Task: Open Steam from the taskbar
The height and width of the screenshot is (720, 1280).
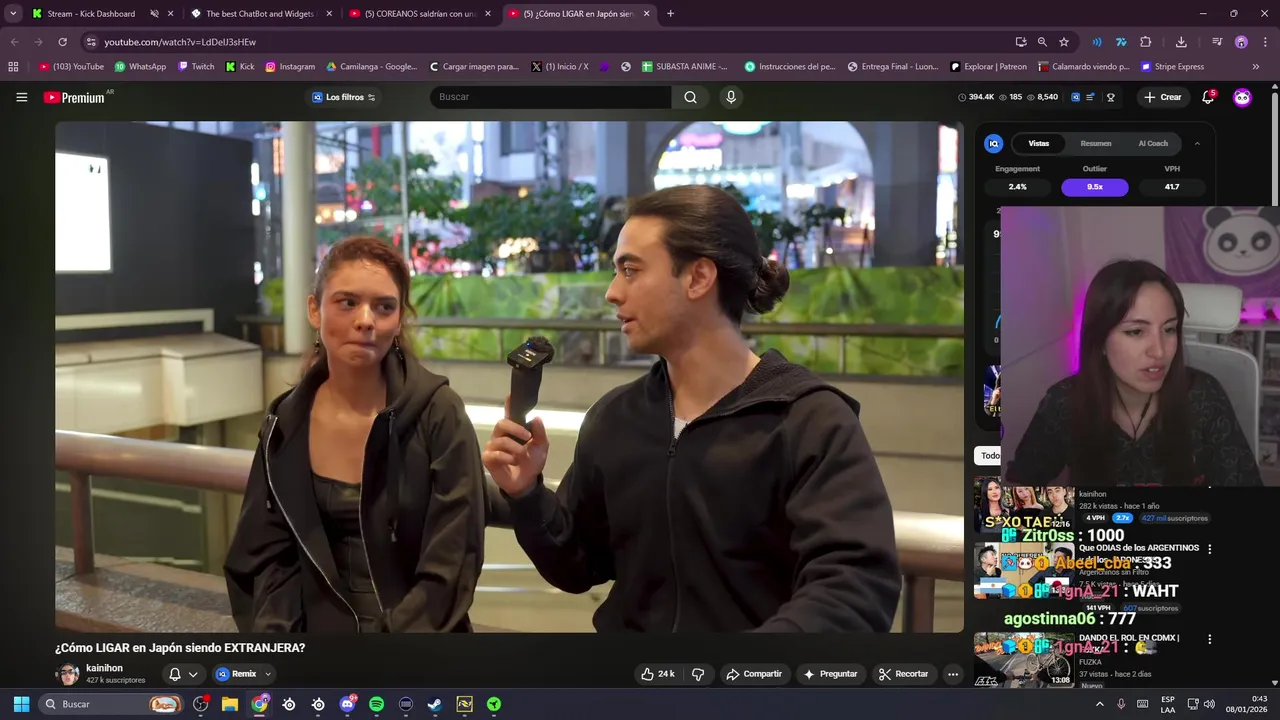Action: [x=435, y=704]
